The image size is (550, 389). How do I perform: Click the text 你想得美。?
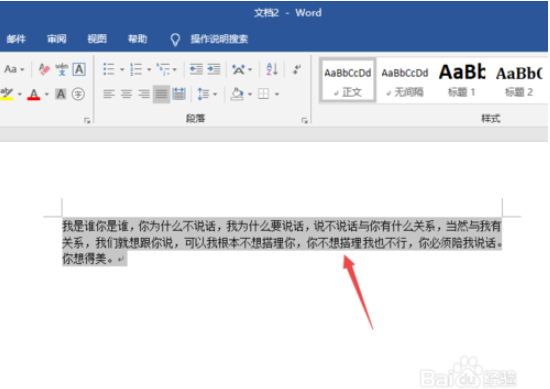[x=88, y=259]
